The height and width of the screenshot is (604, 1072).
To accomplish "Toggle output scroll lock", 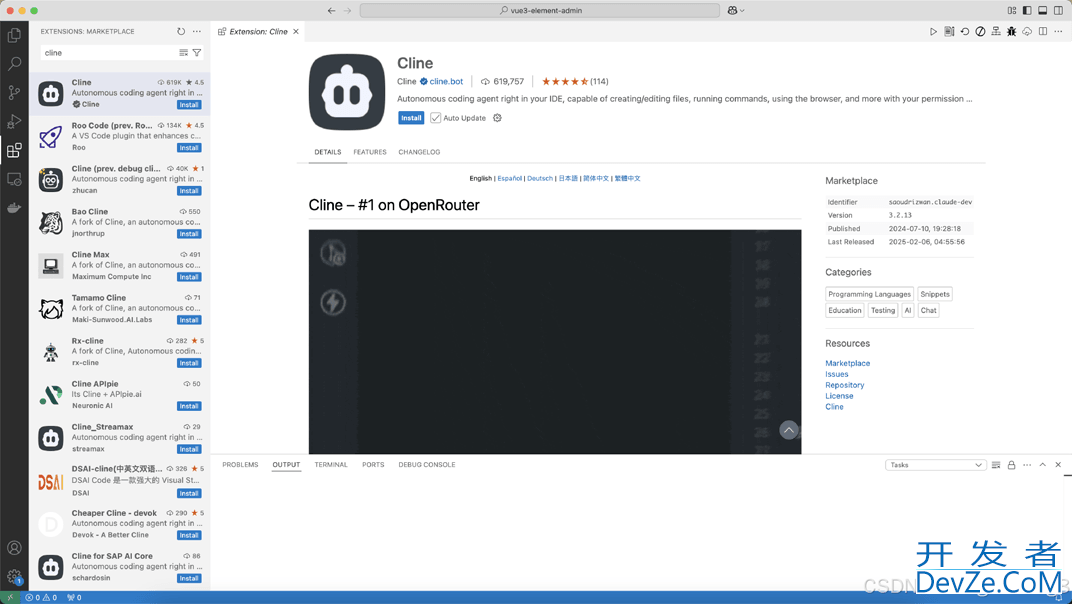I will click(1012, 465).
